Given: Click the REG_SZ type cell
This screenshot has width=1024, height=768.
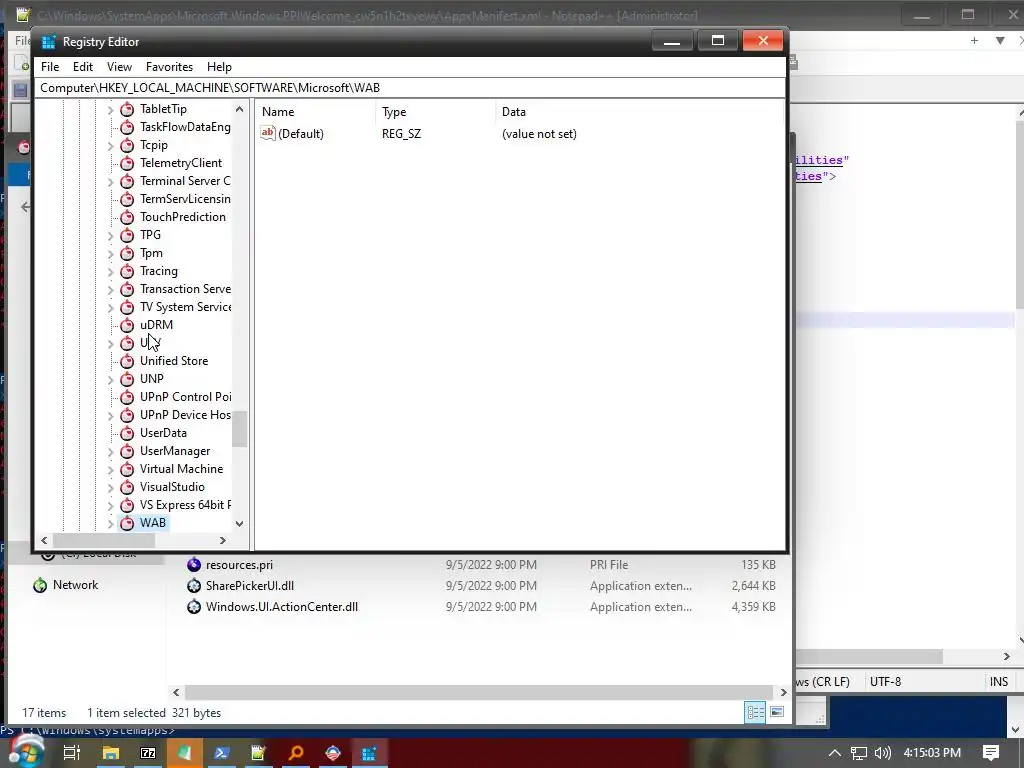Looking at the screenshot, I should pyautogui.click(x=401, y=134).
